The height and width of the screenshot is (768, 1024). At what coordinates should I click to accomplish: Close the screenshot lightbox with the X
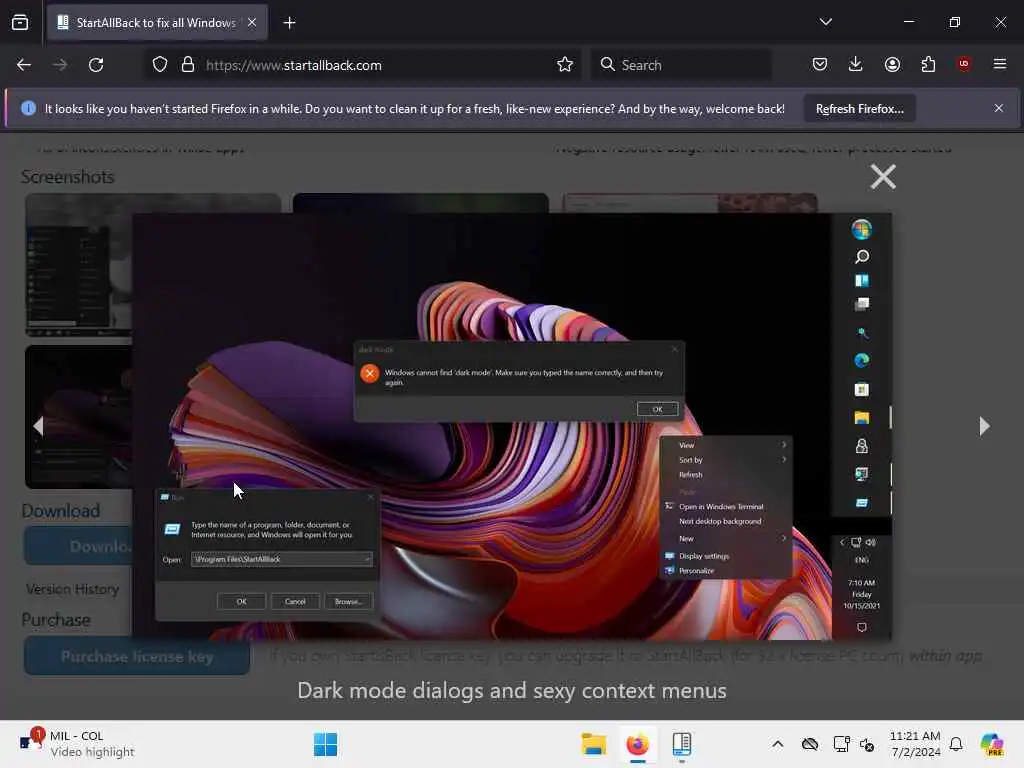883,177
